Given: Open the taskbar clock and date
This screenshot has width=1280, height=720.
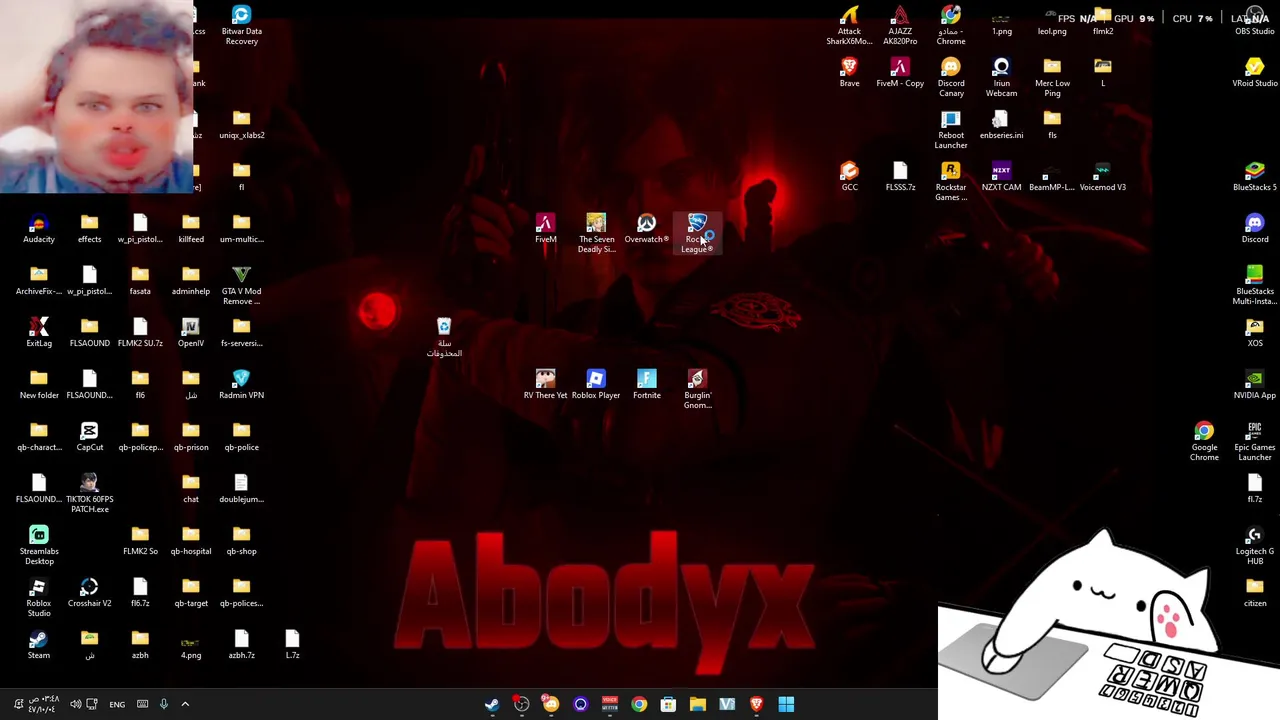Looking at the screenshot, I should click(x=43, y=704).
